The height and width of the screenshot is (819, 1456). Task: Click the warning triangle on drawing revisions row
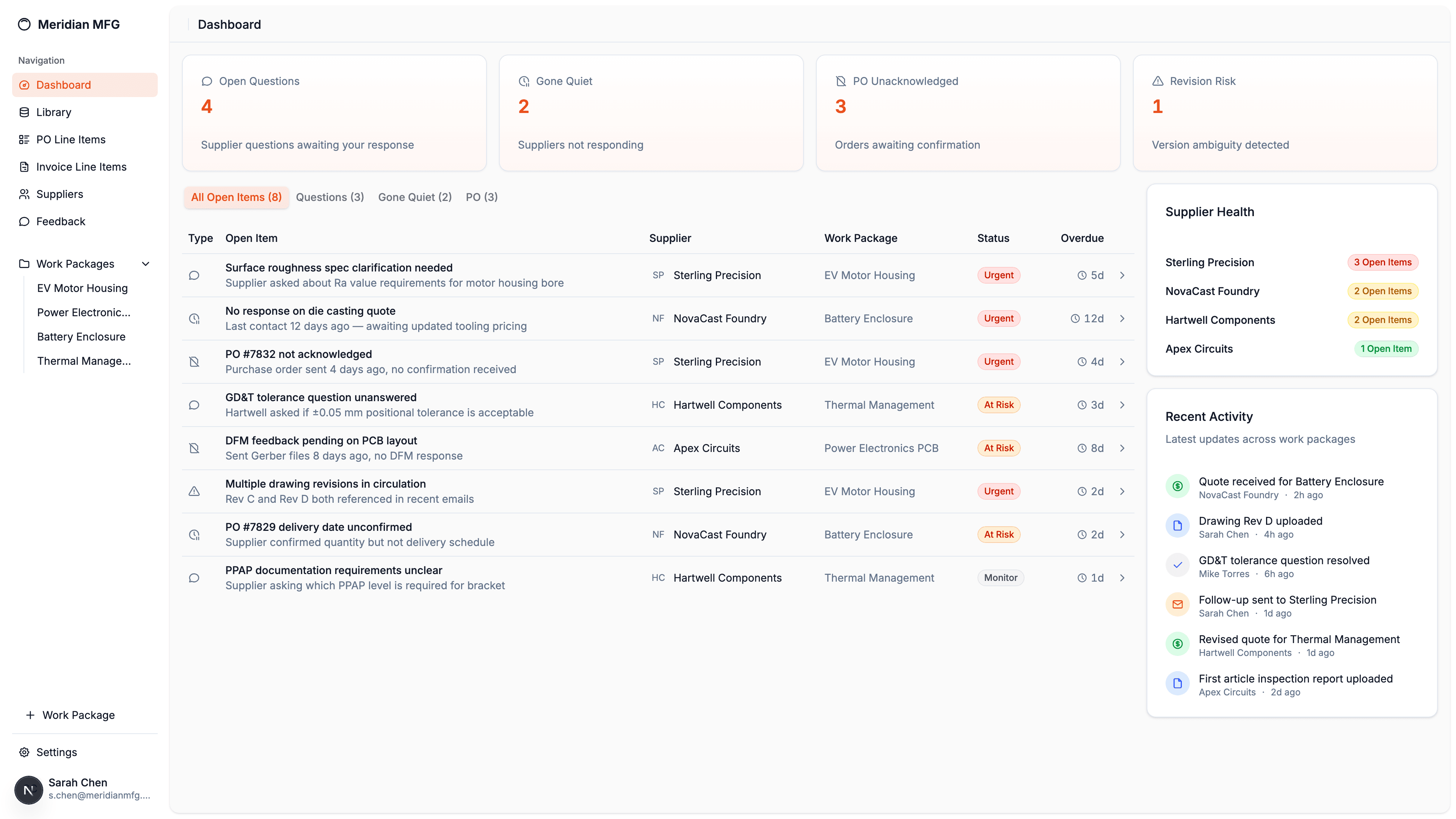pos(195,491)
